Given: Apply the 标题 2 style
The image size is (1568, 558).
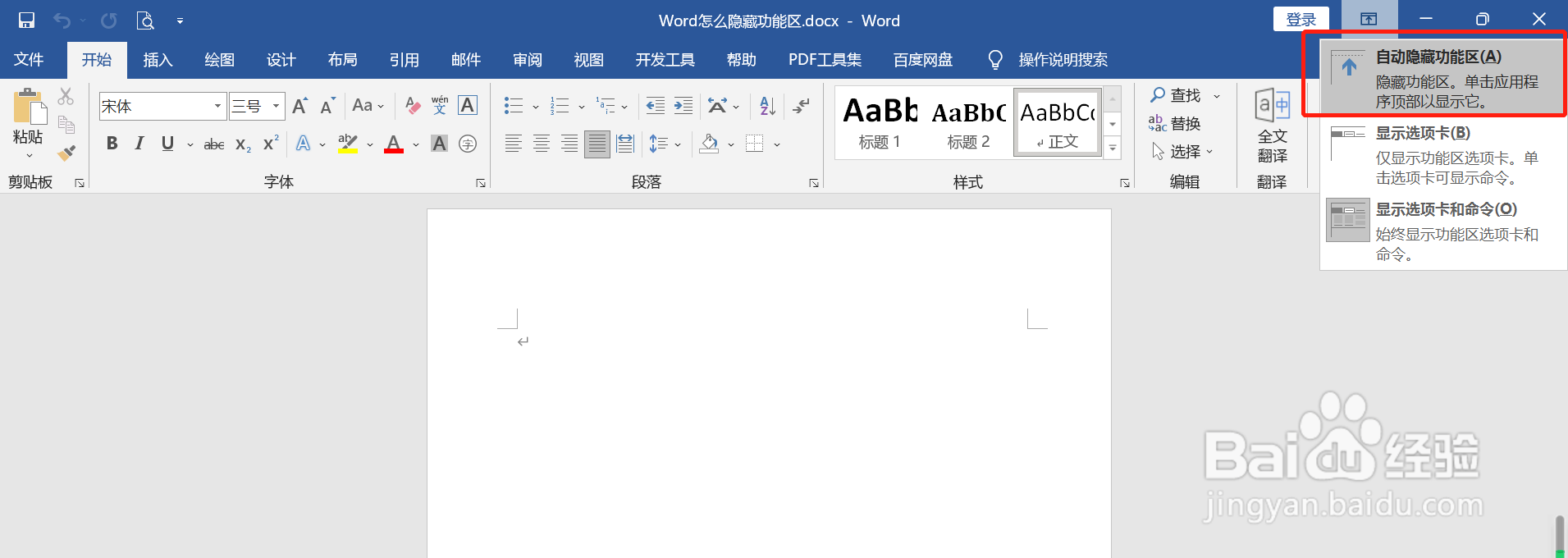Looking at the screenshot, I should (x=968, y=123).
